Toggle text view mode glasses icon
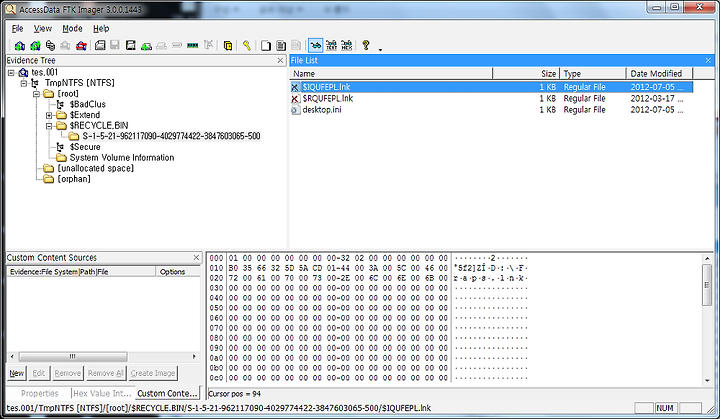This screenshot has height=419, width=720. tap(331, 45)
